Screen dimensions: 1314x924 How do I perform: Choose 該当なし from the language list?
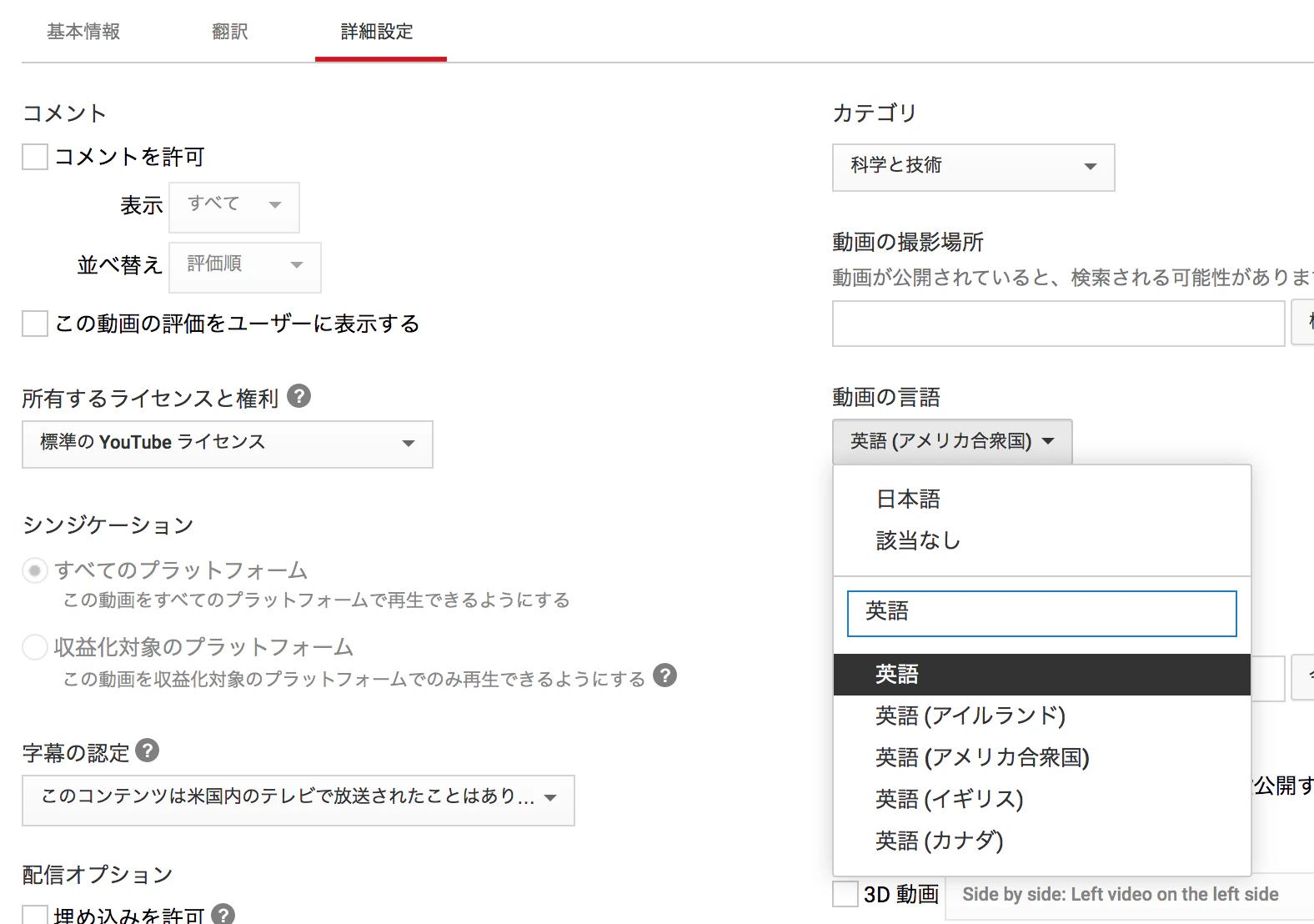[x=1042, y=541]
